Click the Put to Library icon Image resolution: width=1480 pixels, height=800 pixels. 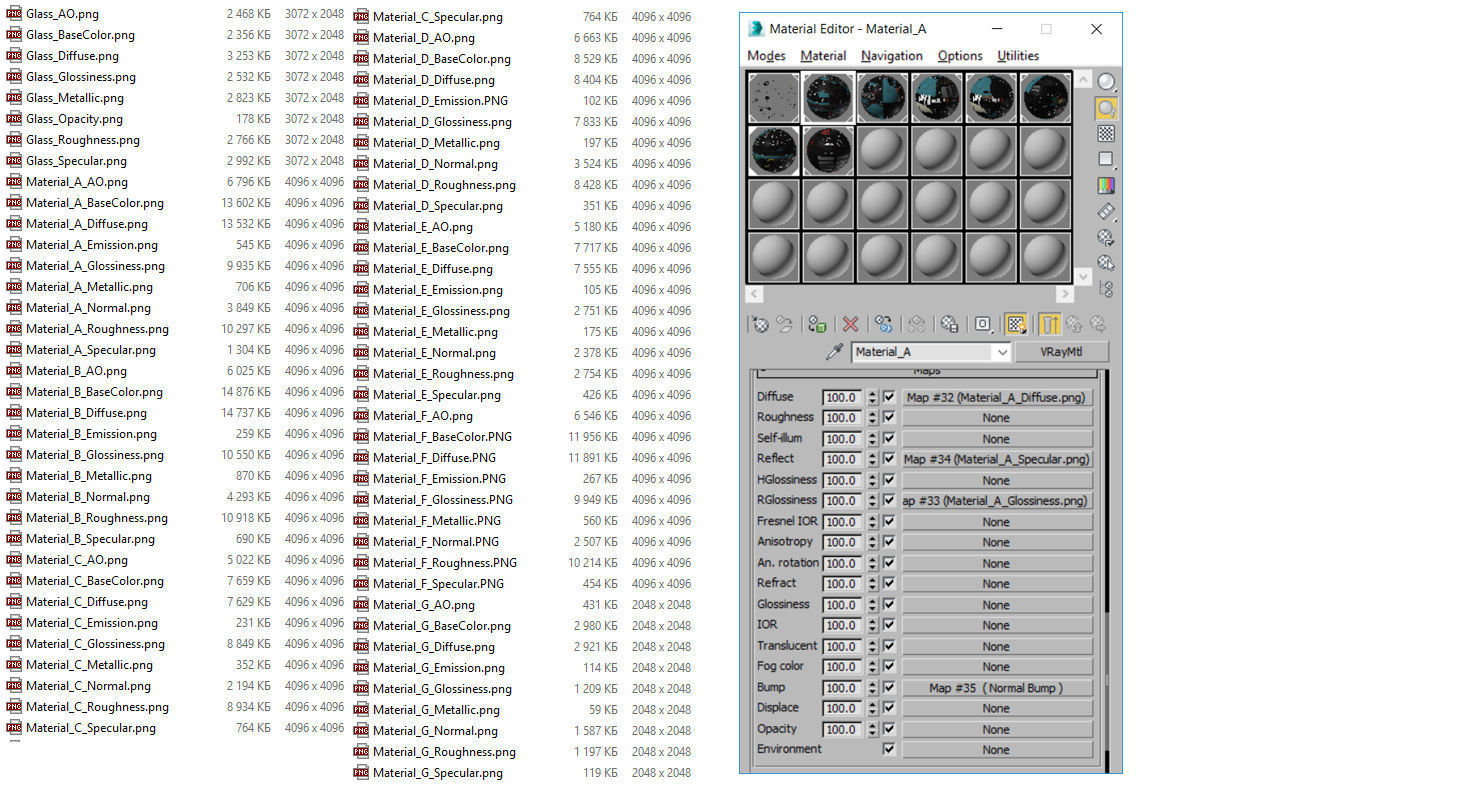coord(949,324)
